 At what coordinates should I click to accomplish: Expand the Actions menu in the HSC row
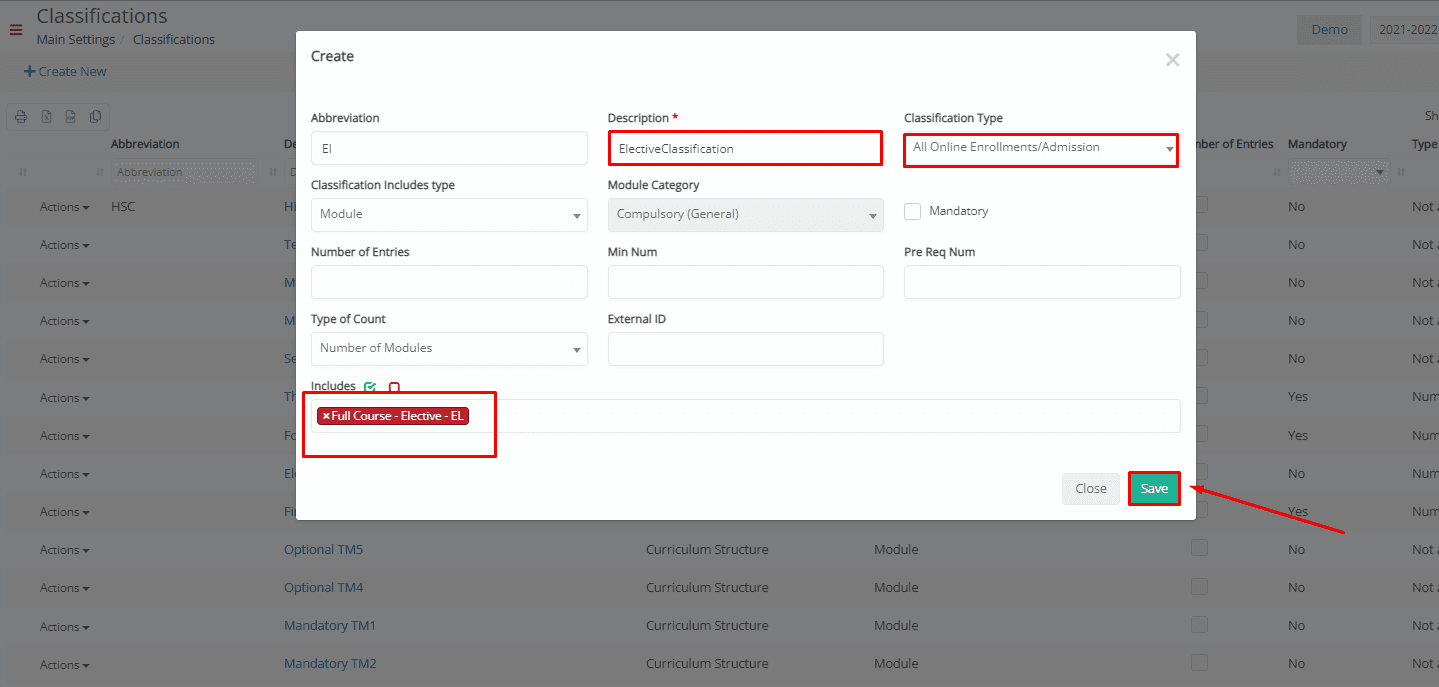(65, 207)
